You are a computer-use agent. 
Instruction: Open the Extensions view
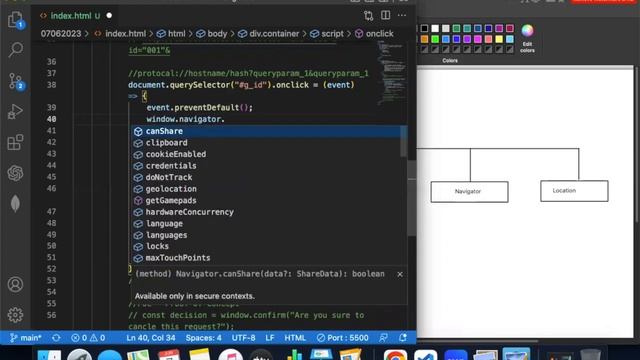coord(16,142)
